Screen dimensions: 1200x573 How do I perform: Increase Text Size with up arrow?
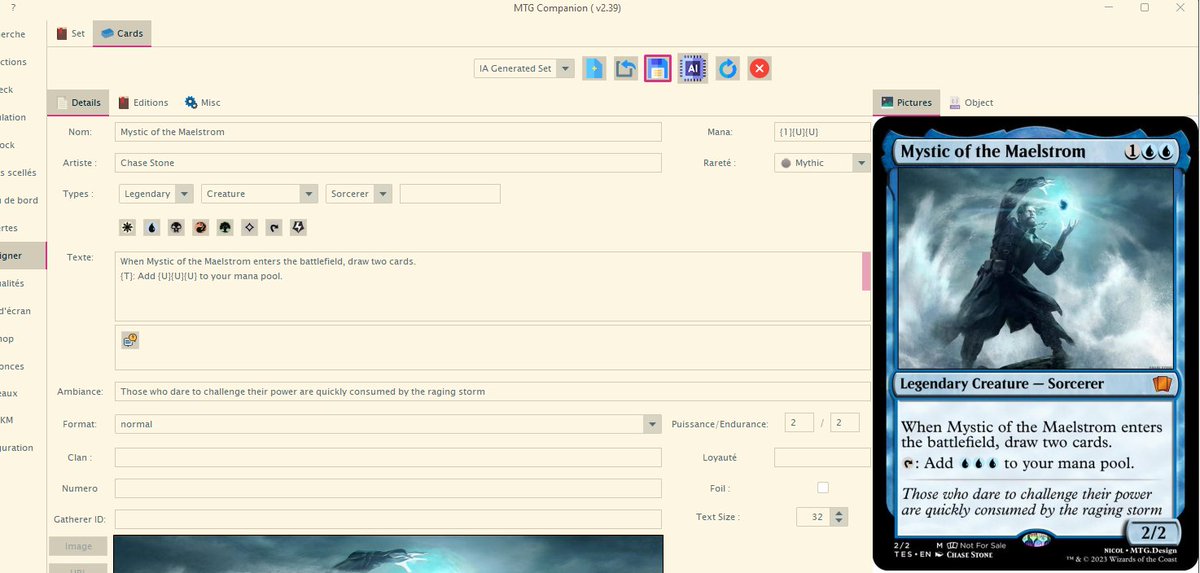pos(840,512)
